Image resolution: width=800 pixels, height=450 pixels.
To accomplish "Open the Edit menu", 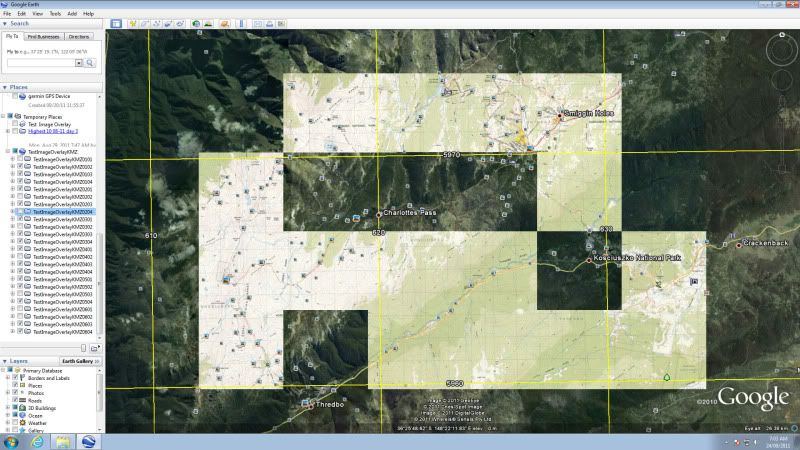I will point(22,14).
